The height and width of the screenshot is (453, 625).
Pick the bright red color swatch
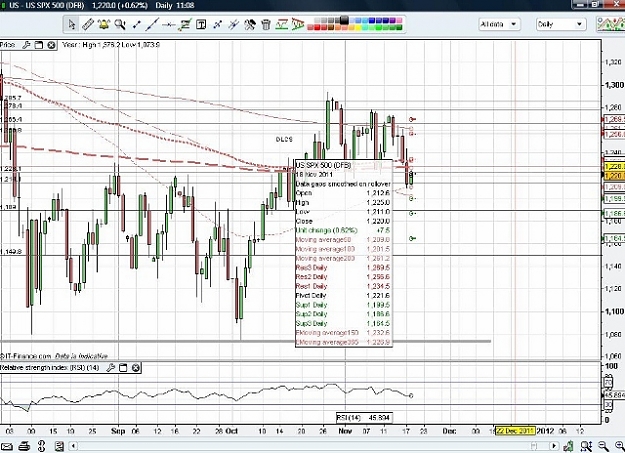point(318,28)
